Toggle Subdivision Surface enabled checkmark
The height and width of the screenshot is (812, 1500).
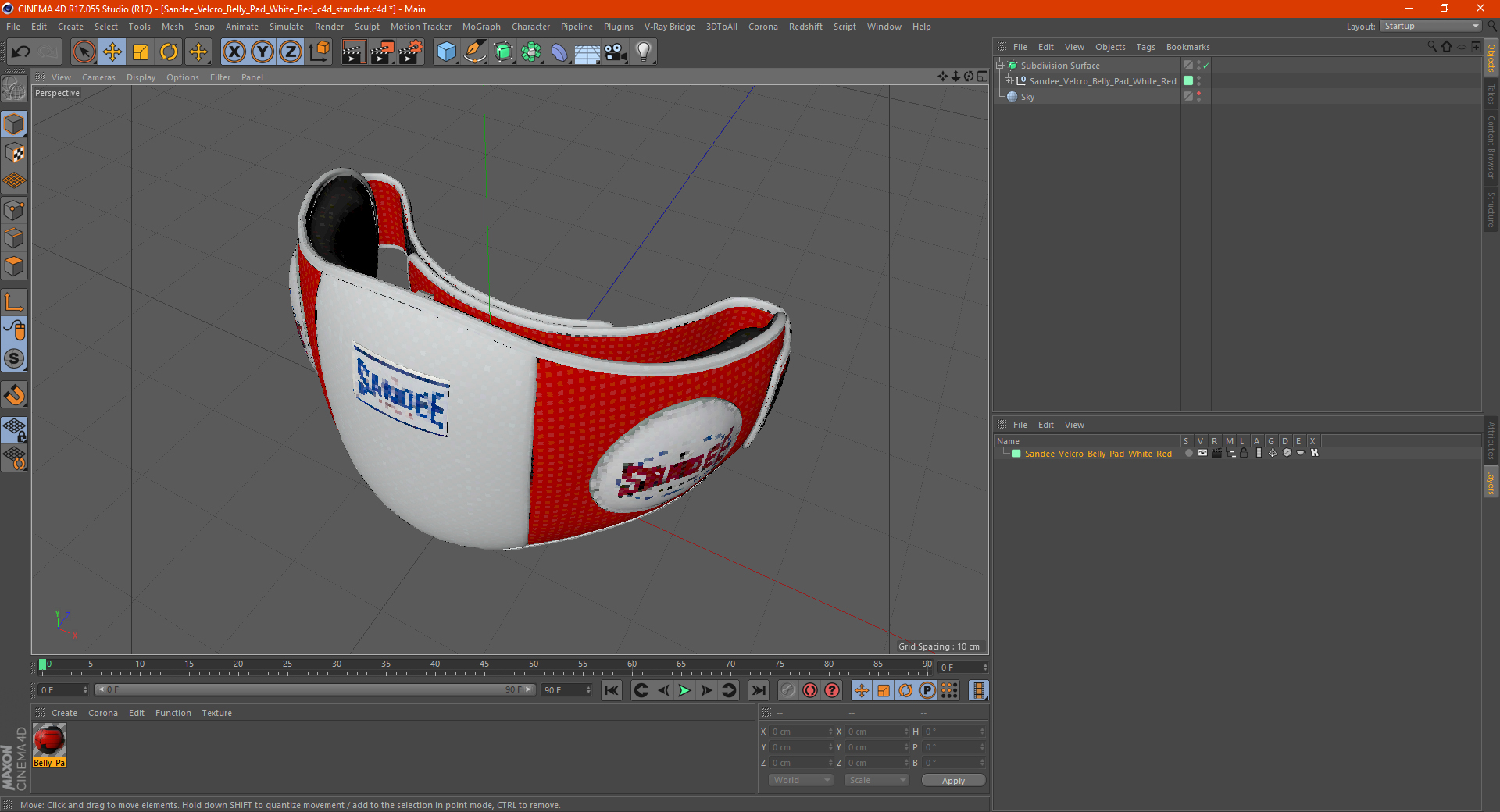pos(1205,66)
